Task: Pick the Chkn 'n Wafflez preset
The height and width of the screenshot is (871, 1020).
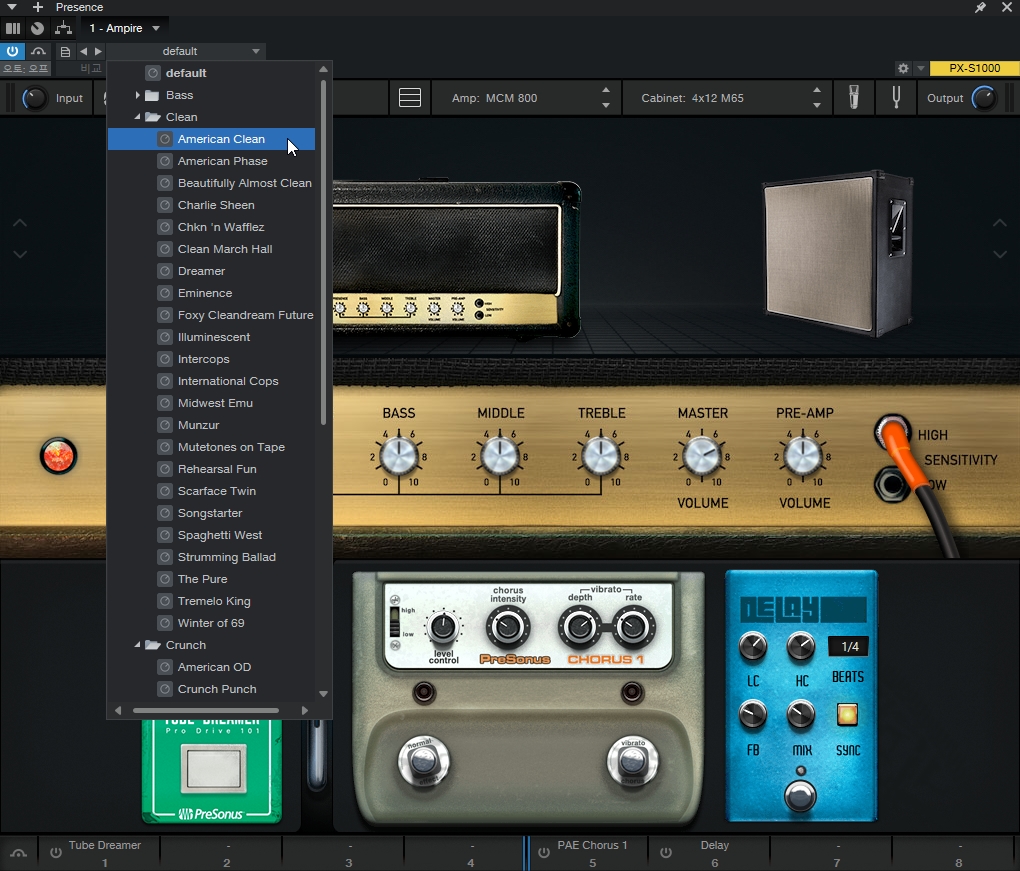Action: pos(211,227)
